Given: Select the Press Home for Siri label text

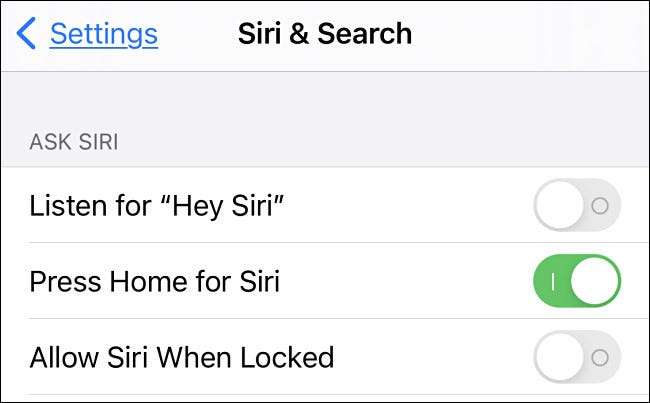Looking at the screenshot, I should (155, 281).
